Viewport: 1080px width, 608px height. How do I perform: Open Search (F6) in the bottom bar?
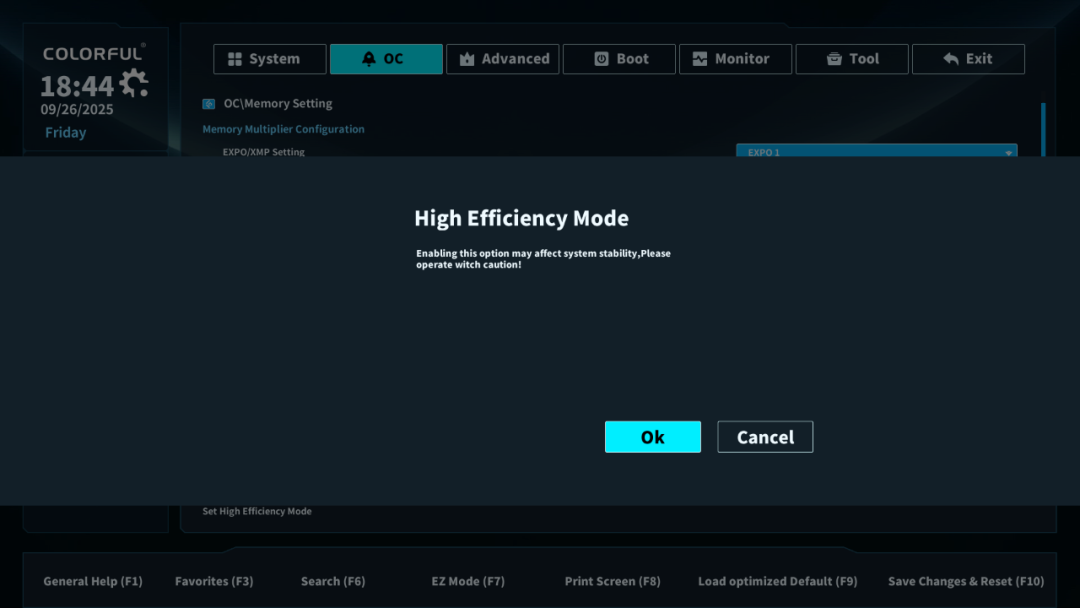333,581
